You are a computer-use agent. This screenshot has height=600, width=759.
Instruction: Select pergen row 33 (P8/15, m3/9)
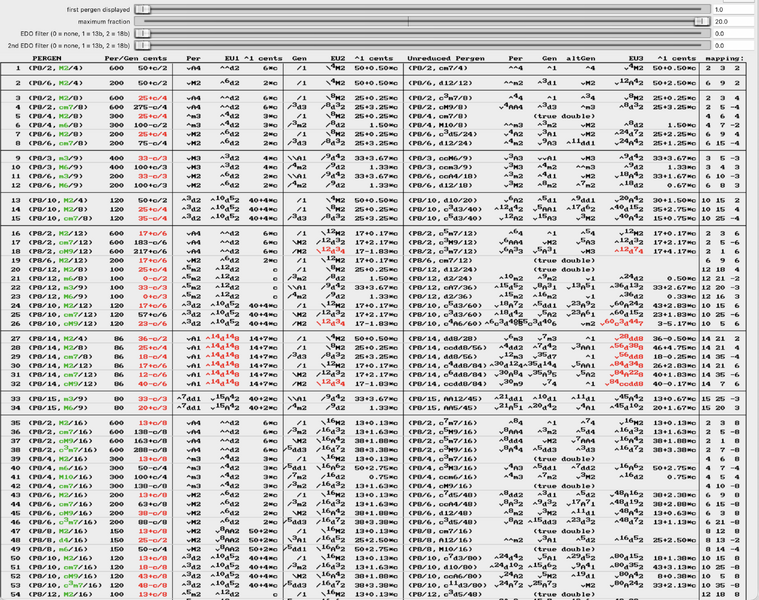[373, 399]
